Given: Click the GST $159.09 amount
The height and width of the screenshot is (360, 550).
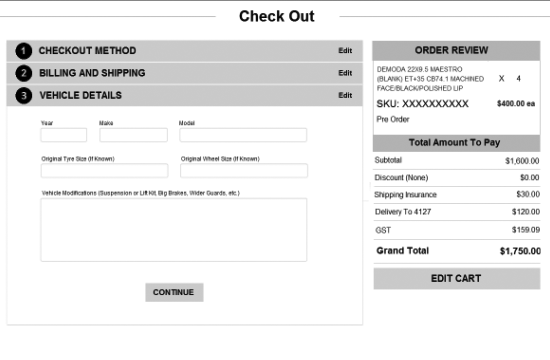Looking at the screenshot, I should [x=526, y=230].
